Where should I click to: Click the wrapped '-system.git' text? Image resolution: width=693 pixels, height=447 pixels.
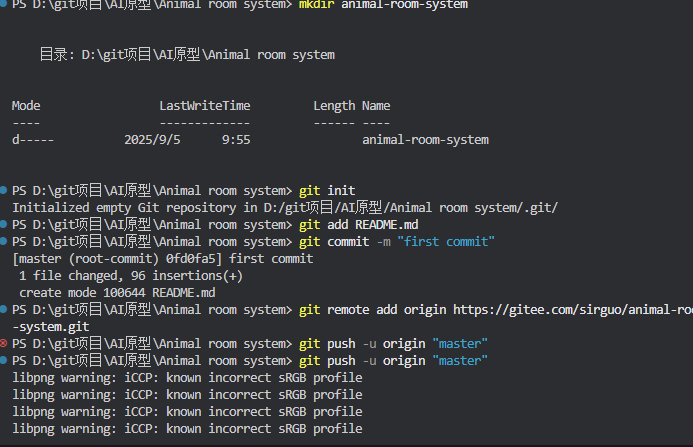(50, 327)
